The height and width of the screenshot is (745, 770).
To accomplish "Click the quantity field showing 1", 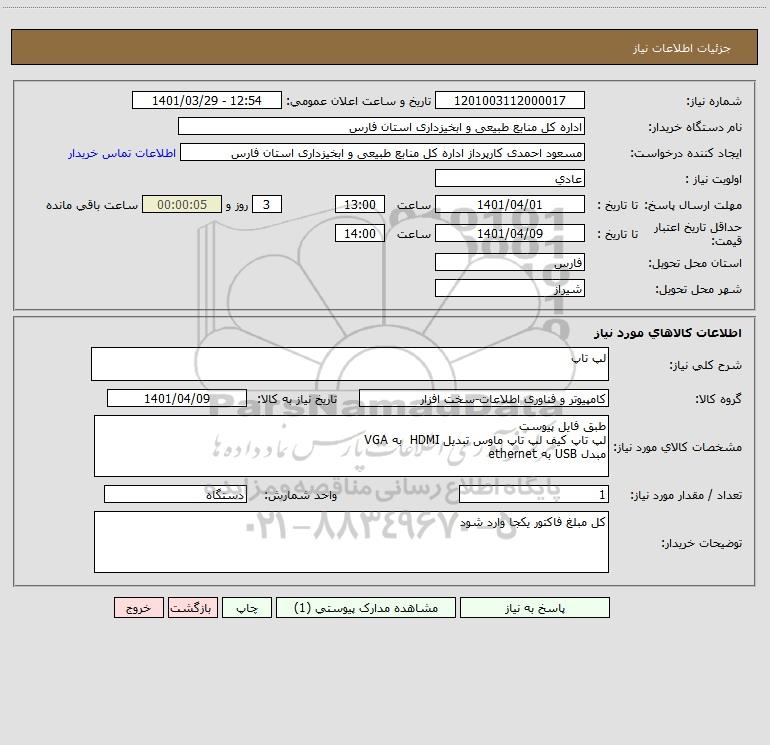I will click(534, 495).
